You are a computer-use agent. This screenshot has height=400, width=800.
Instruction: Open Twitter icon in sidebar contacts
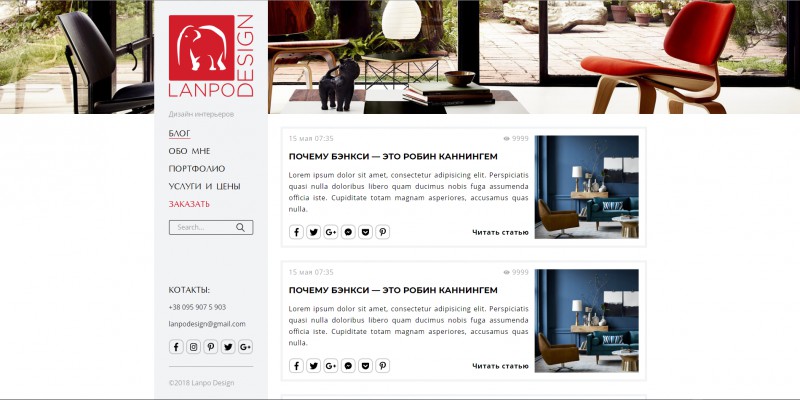tap(228, 347)
